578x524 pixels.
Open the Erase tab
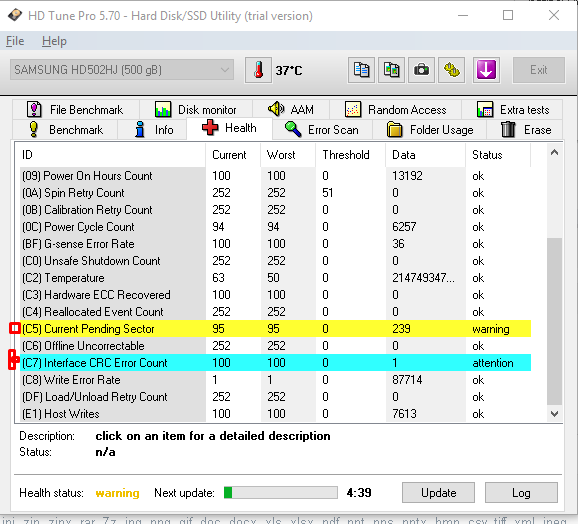(x=525, y=130)
